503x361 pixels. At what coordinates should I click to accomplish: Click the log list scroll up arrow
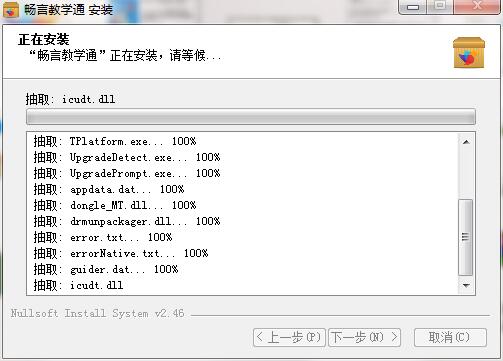(x=466, y=142)
